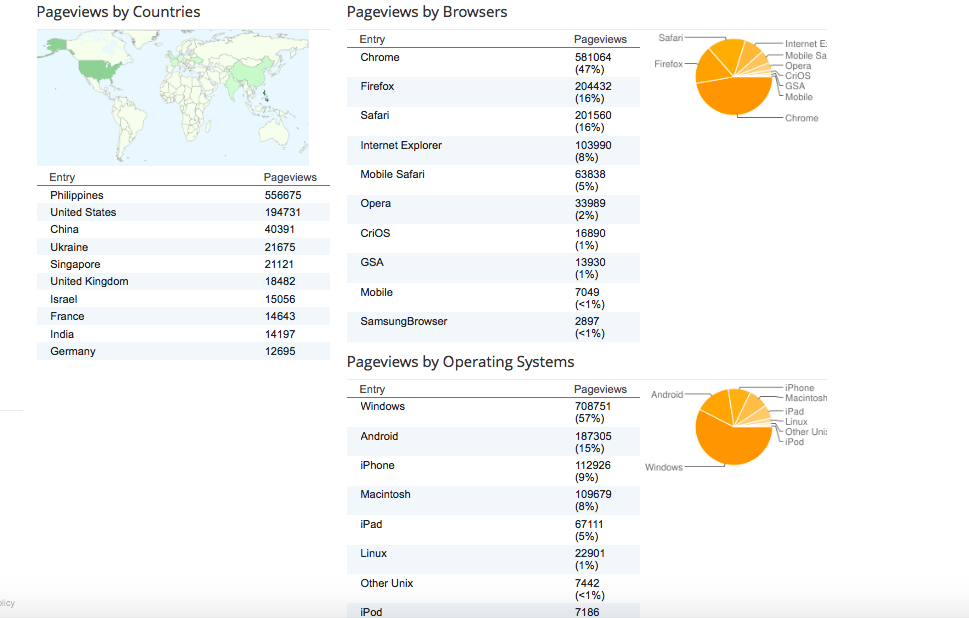
Task: Click the Pageviews by Countries heading
Action: click(119, 12)
